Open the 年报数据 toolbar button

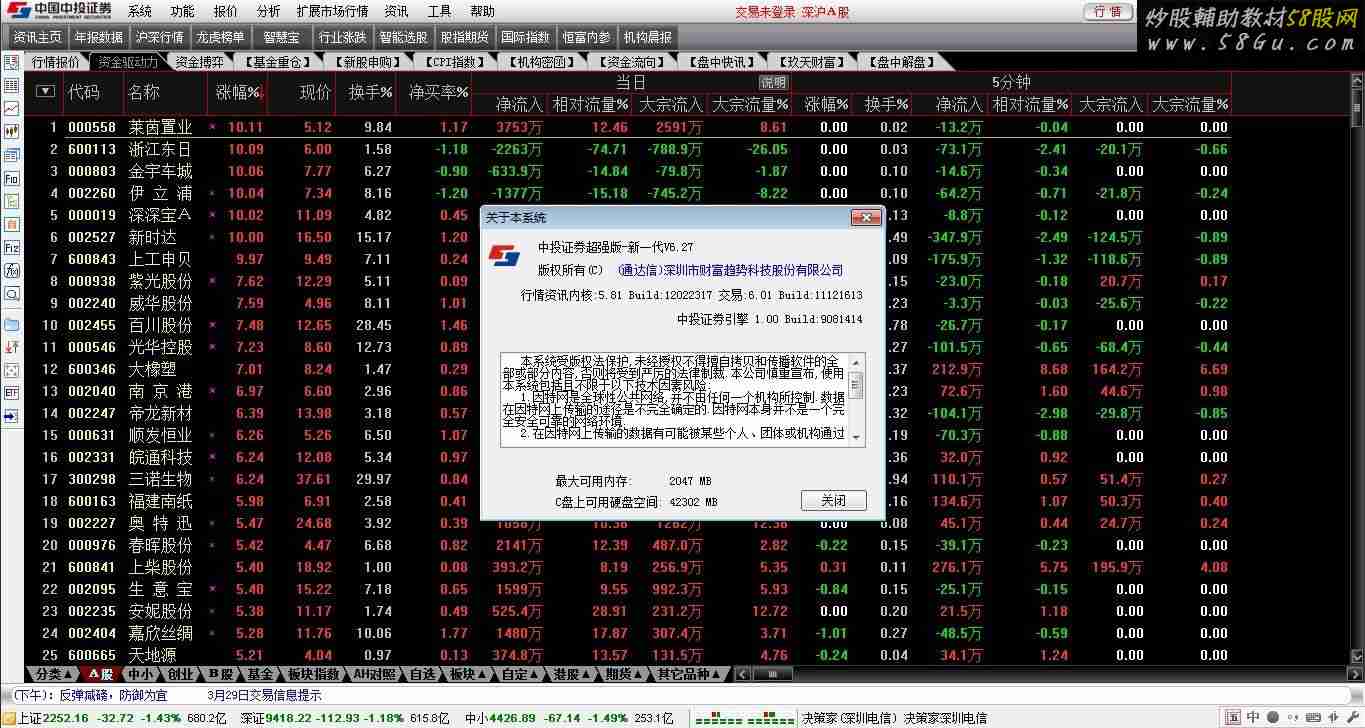pyautogui.click(x=98, y=37)
